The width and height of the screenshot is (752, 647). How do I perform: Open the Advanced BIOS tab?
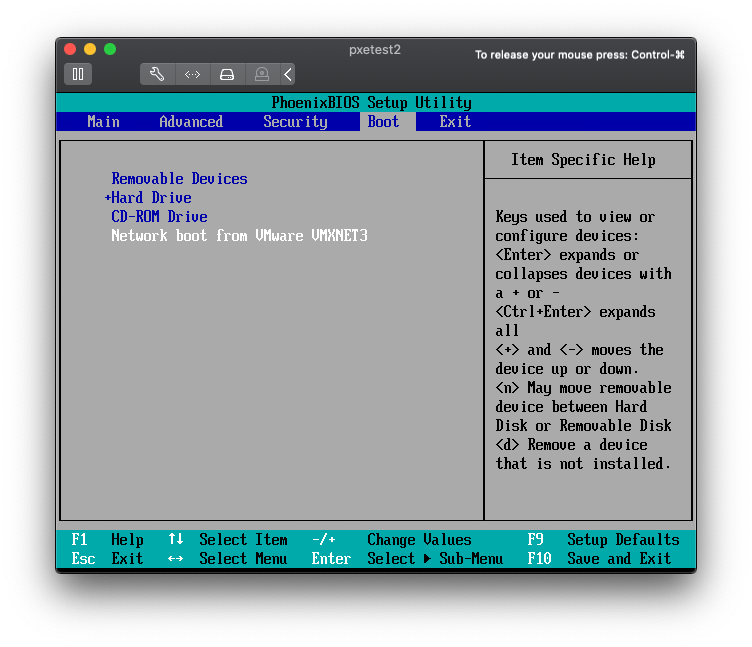191,122
